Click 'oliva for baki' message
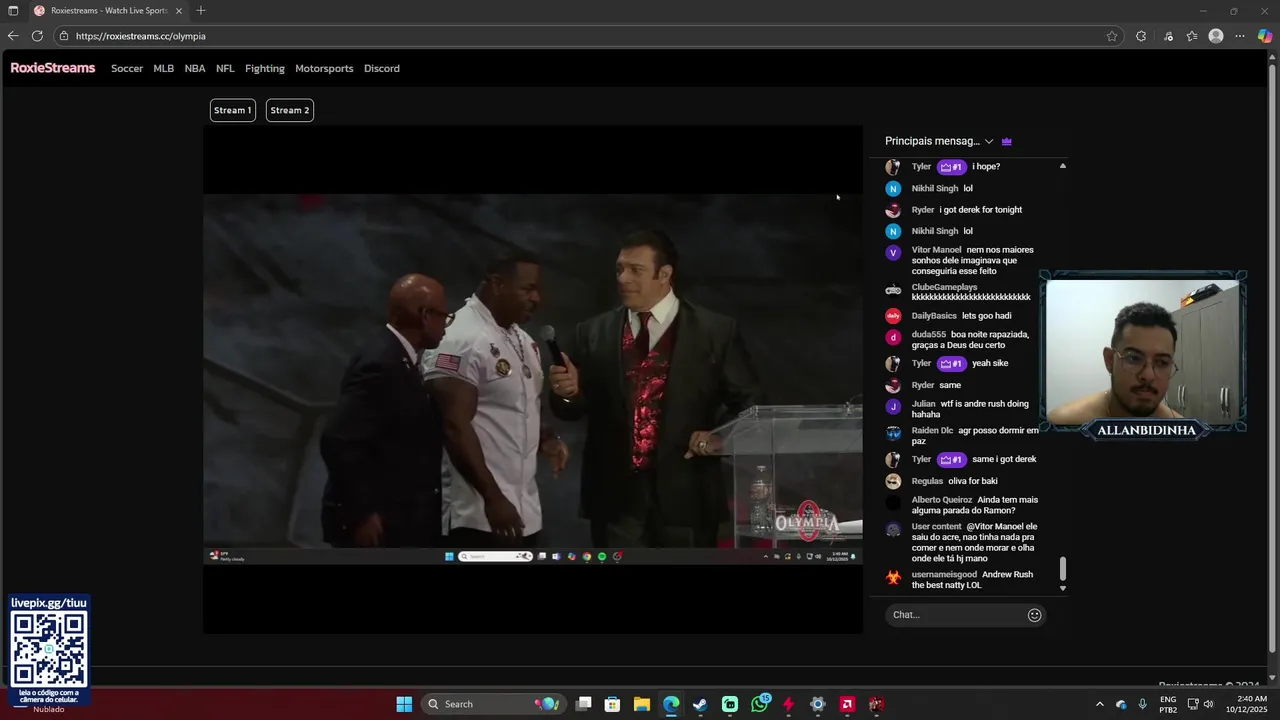Image resolution: width=1280 pixels, height=720 pixels. tap(972, 481)
